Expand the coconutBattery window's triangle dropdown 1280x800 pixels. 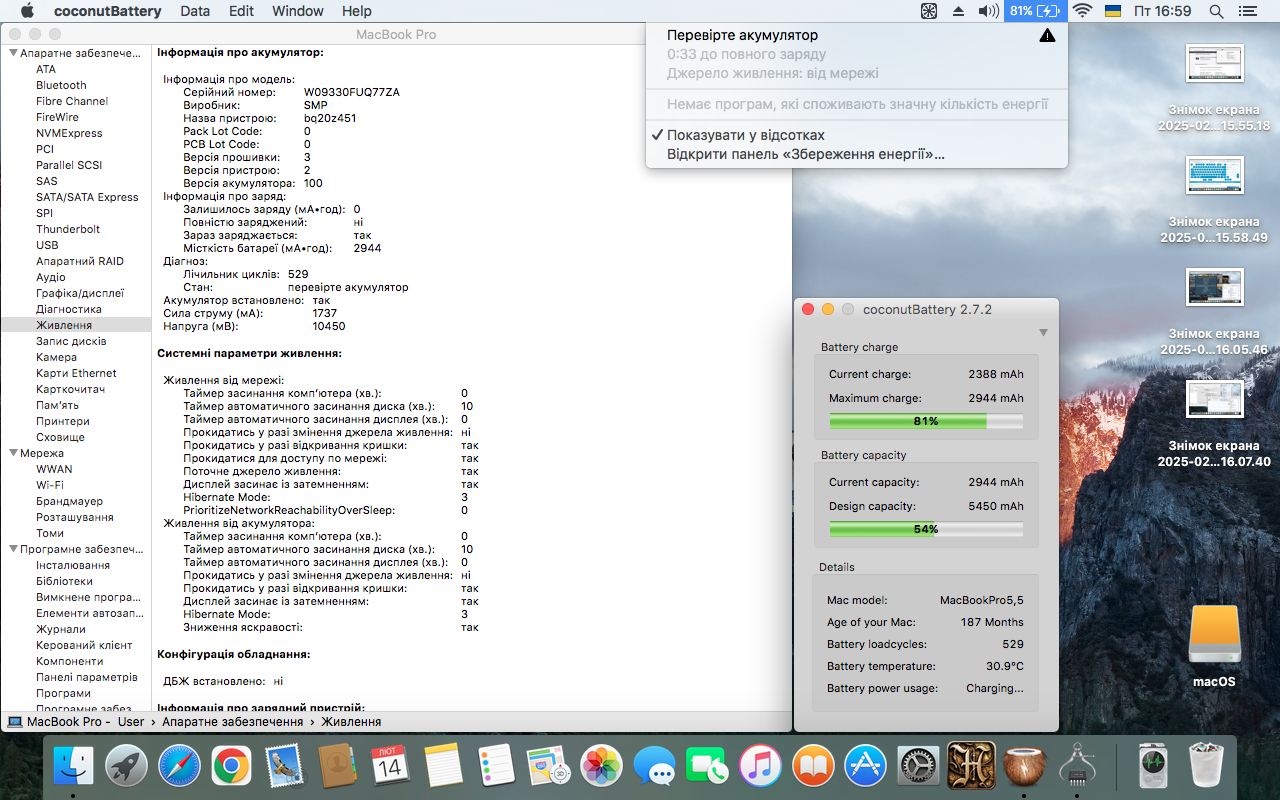1043,333
